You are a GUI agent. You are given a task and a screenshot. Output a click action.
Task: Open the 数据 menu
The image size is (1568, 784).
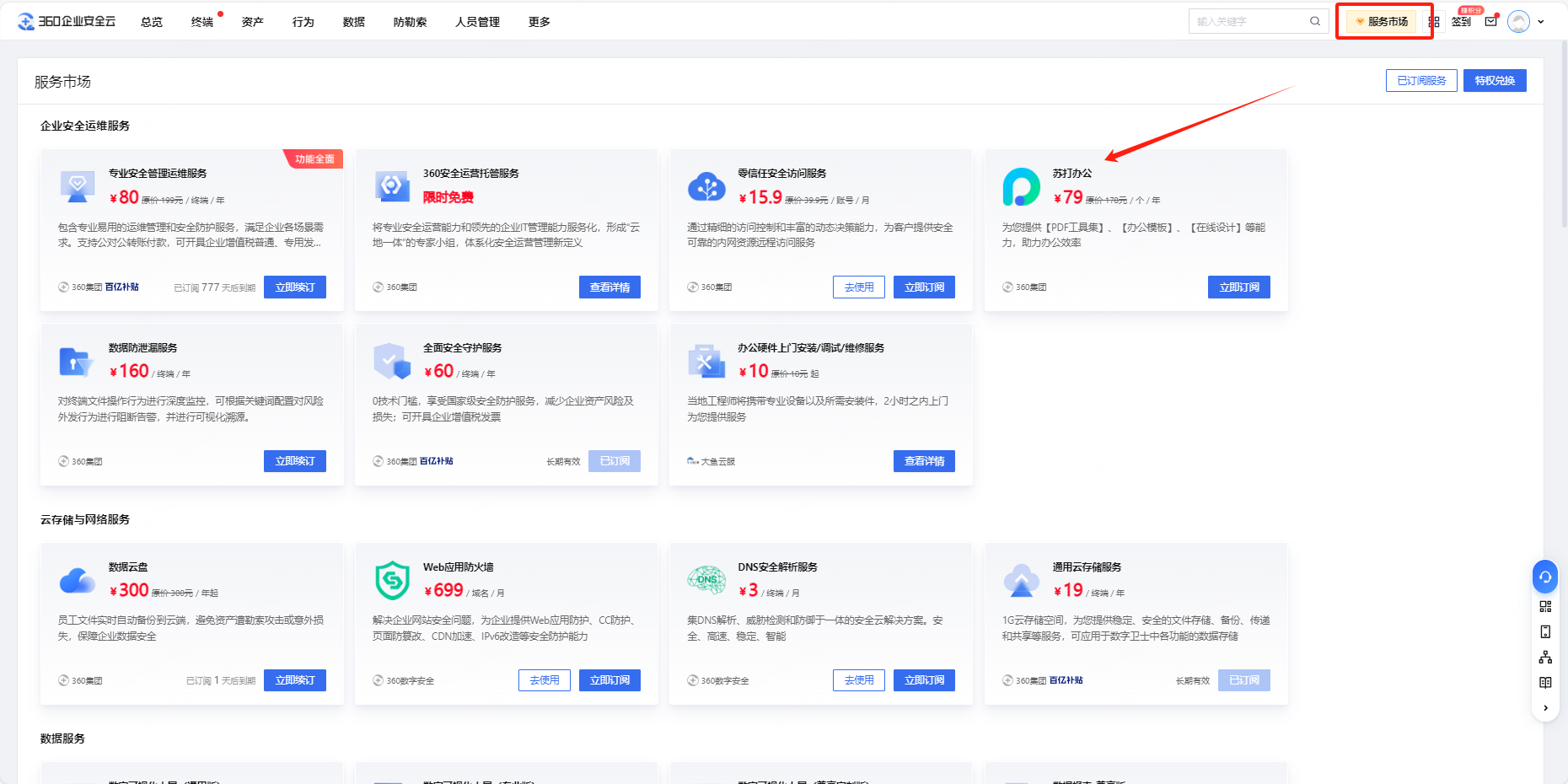[354, 22]
